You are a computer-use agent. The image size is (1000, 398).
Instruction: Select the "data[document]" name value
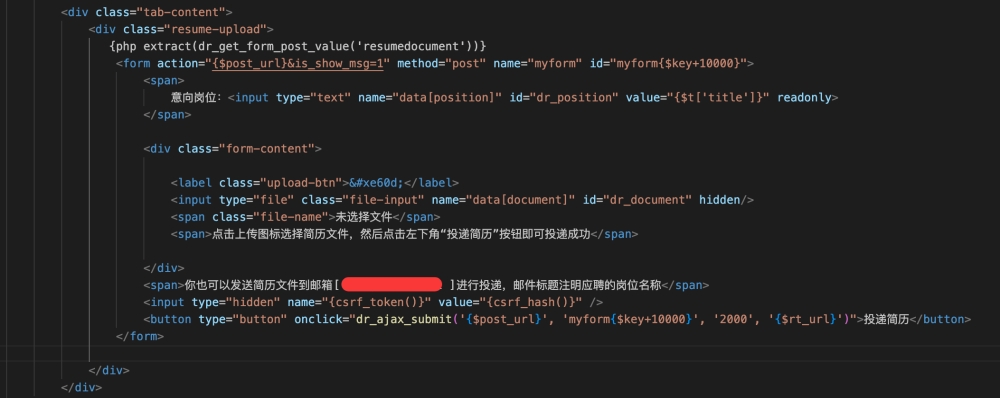pyautogui.click(x=520, y=200)
